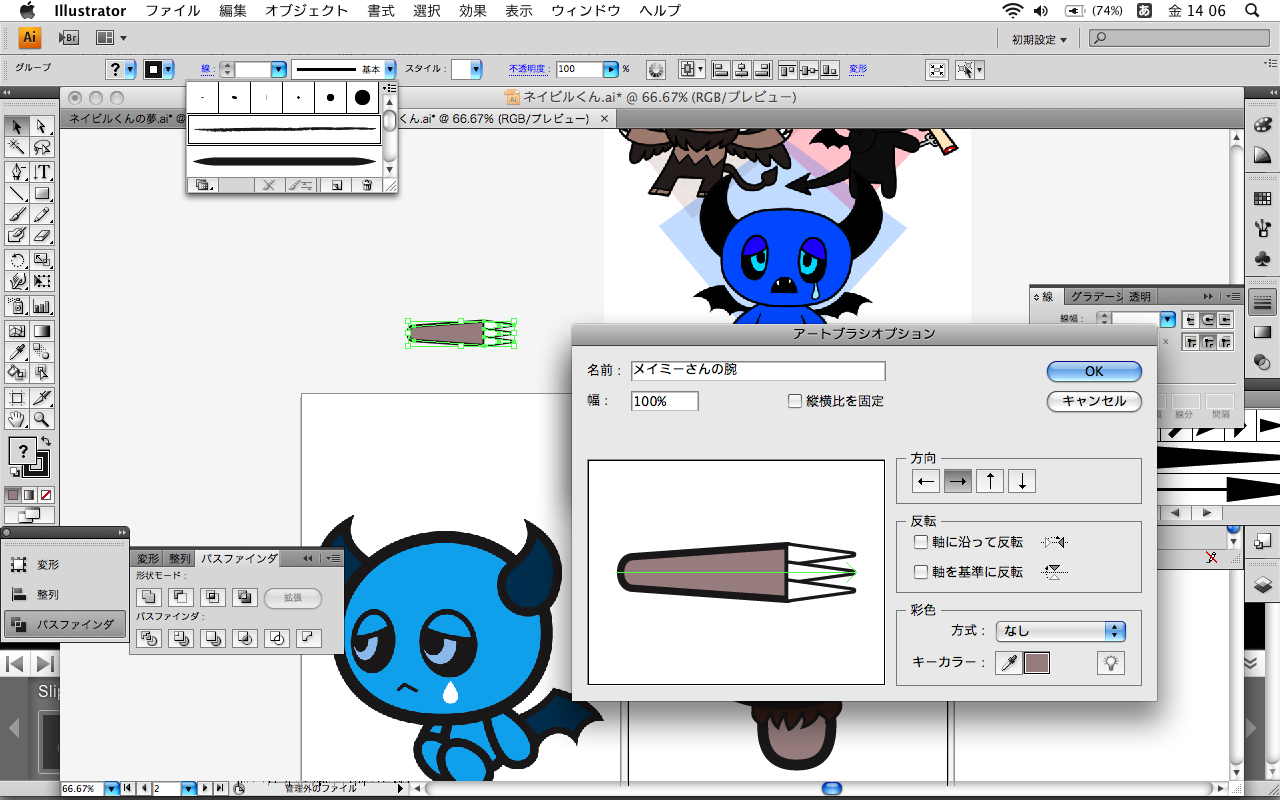
Task: Select the Pencil tool
Action: 42,214
